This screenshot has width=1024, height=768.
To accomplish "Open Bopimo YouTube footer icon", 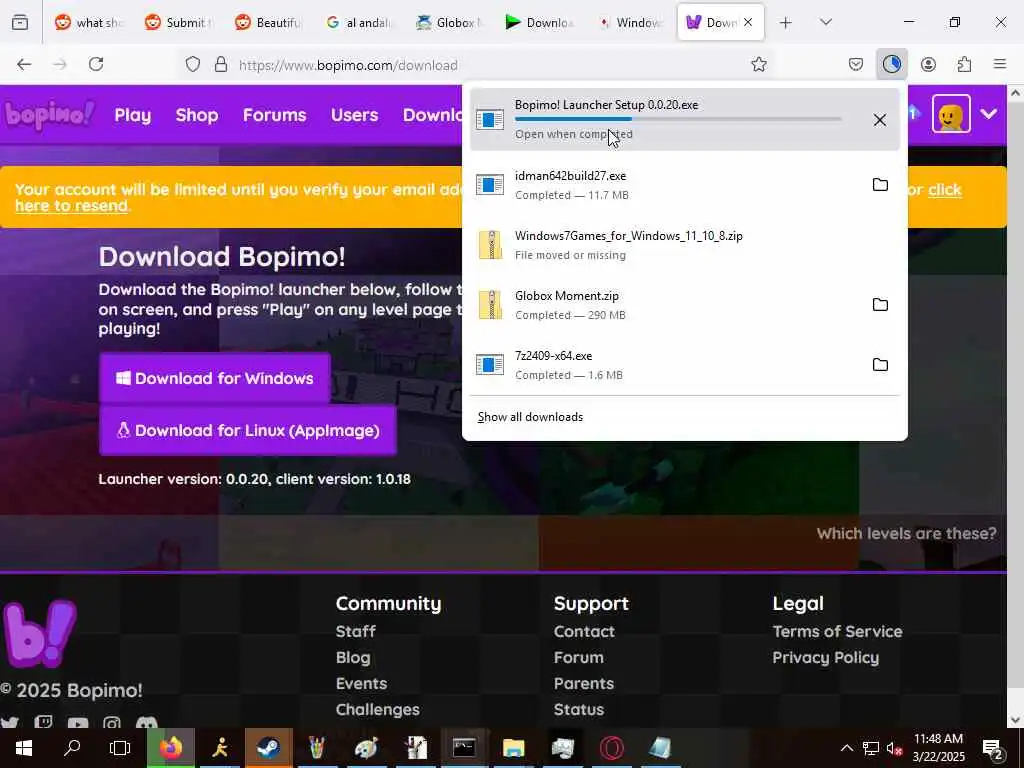I will pyautogui.click(x=78, y=724).
